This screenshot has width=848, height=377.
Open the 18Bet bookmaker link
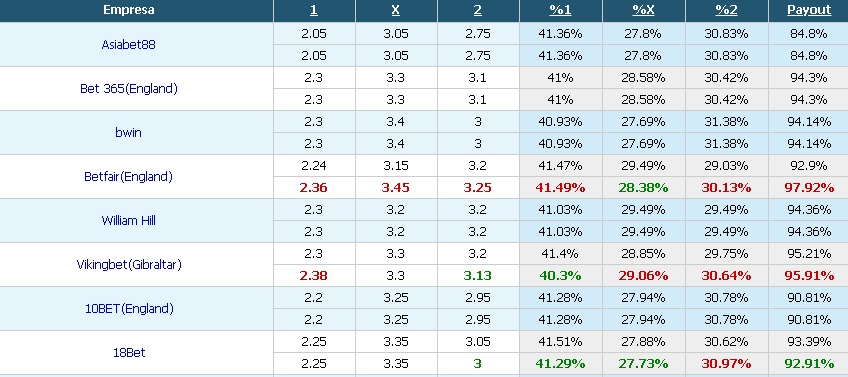(x=129, y=352)
